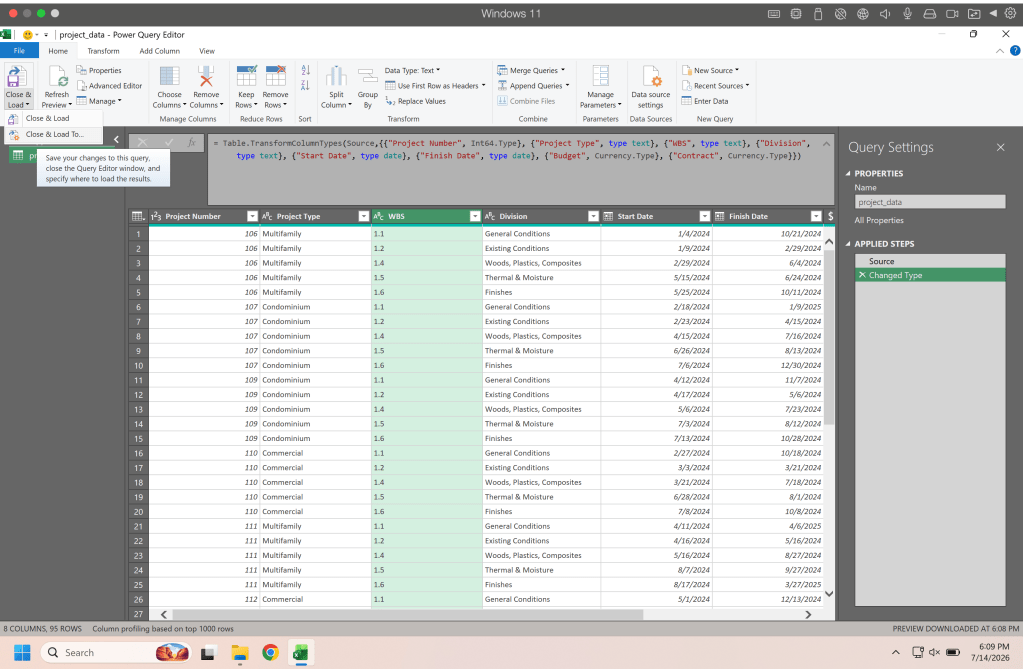Open the Start Date column filter dropdown
Image resolution: width=1023 pixels, height=669 pixels.
(x=705, y=216)
